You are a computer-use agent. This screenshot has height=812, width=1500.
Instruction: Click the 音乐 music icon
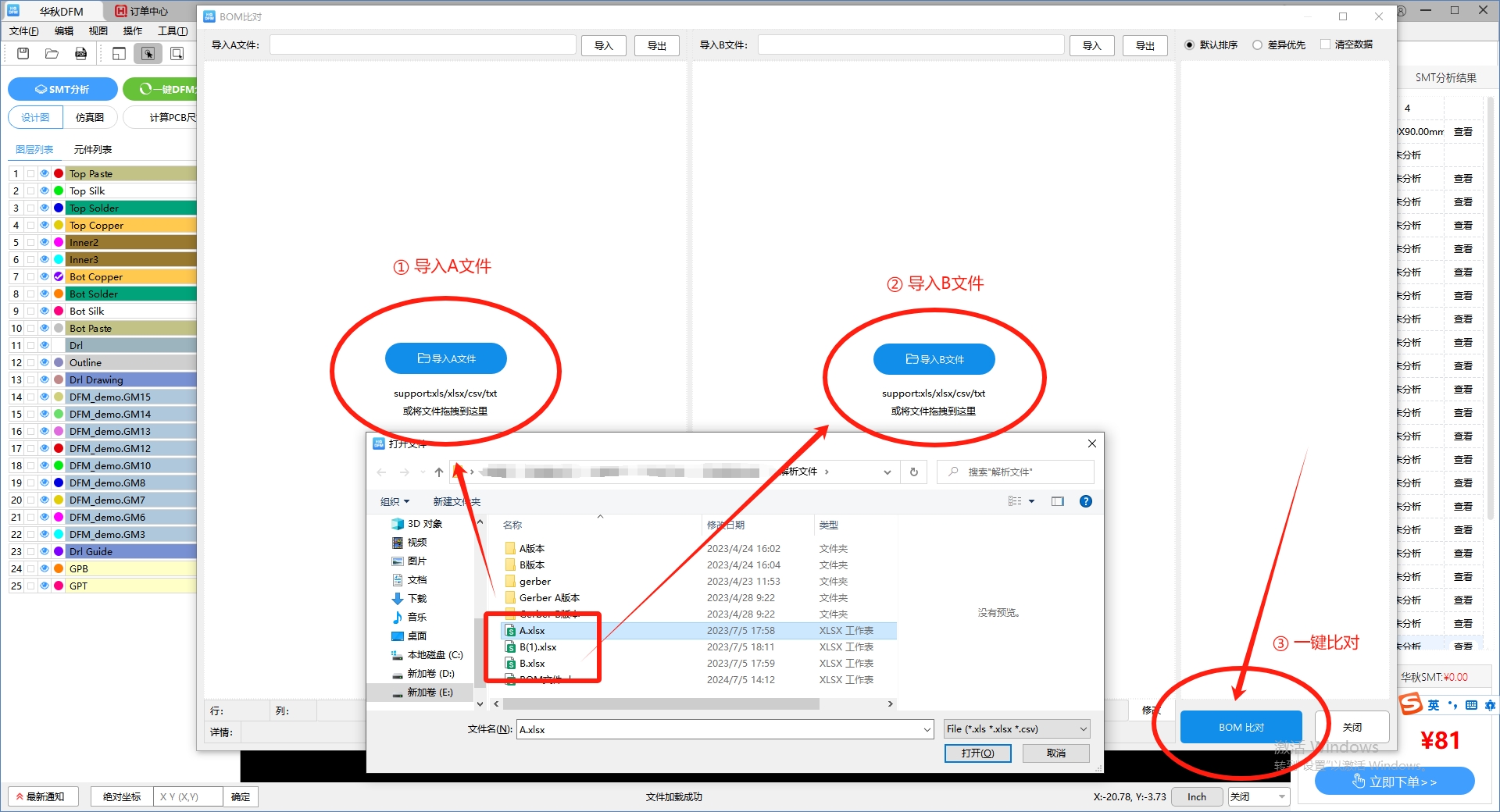(398, 617)
